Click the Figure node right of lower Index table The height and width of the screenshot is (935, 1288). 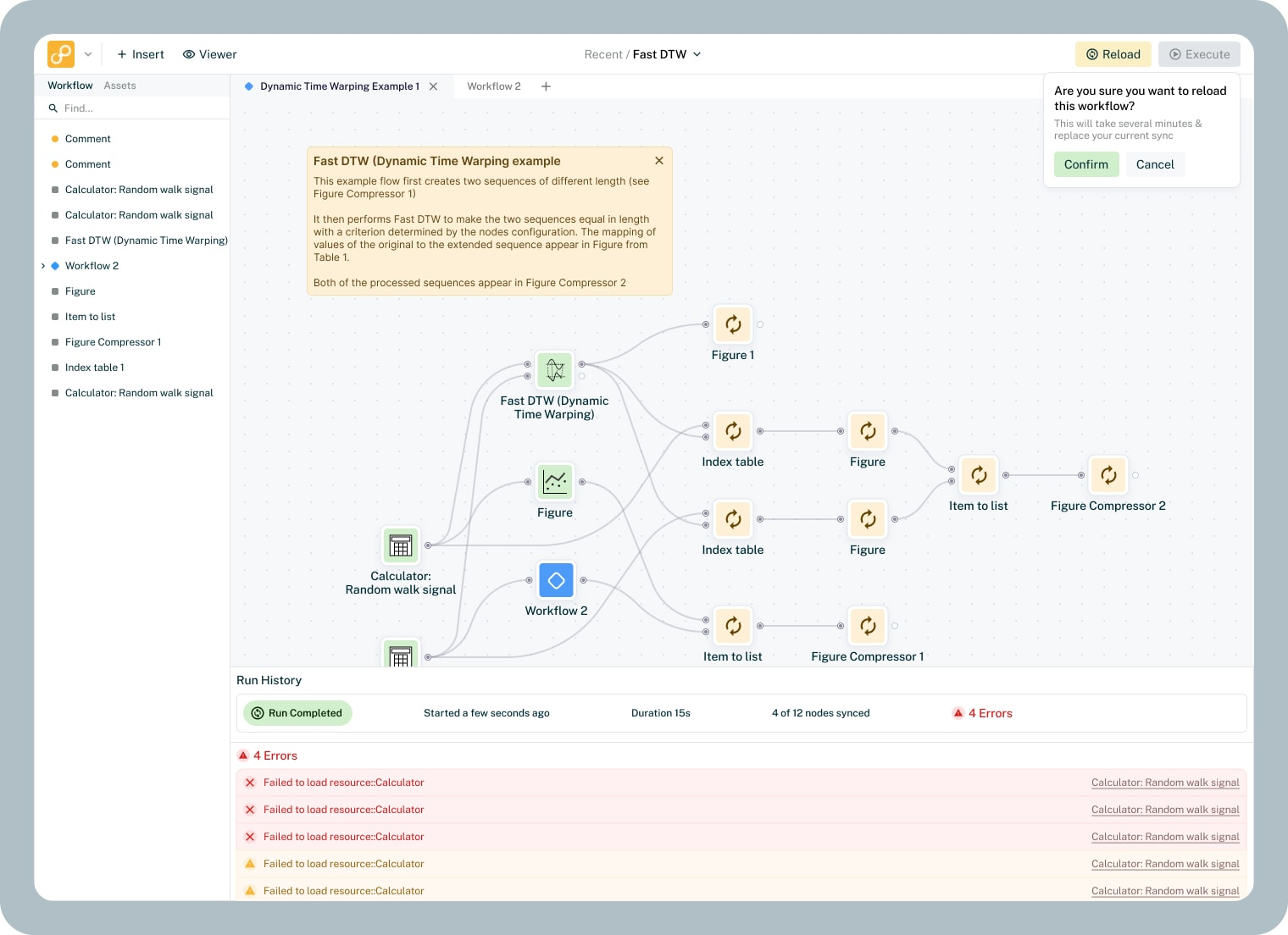pos(868,519)
